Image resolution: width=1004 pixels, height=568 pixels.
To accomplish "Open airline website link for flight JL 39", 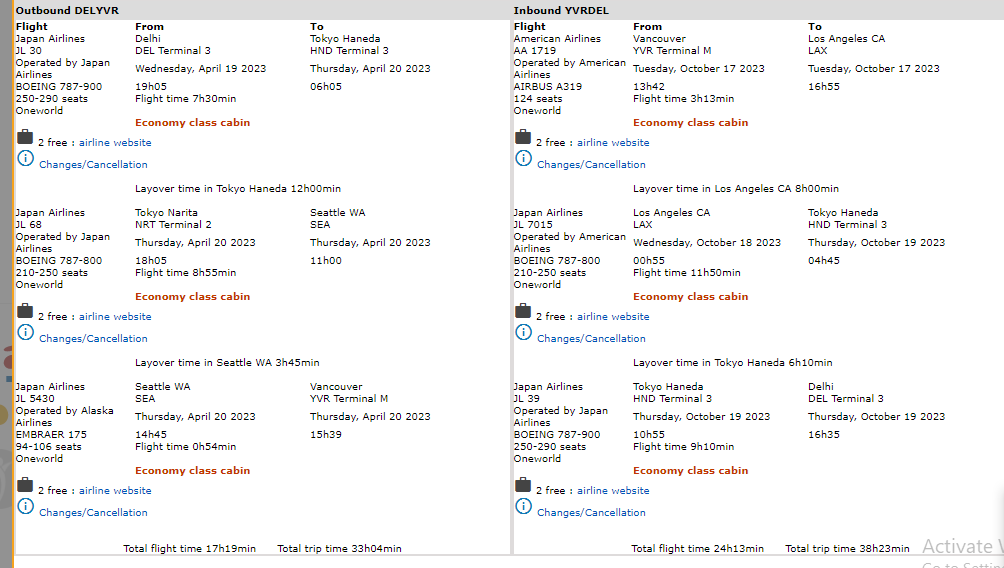I will (613, 491).
